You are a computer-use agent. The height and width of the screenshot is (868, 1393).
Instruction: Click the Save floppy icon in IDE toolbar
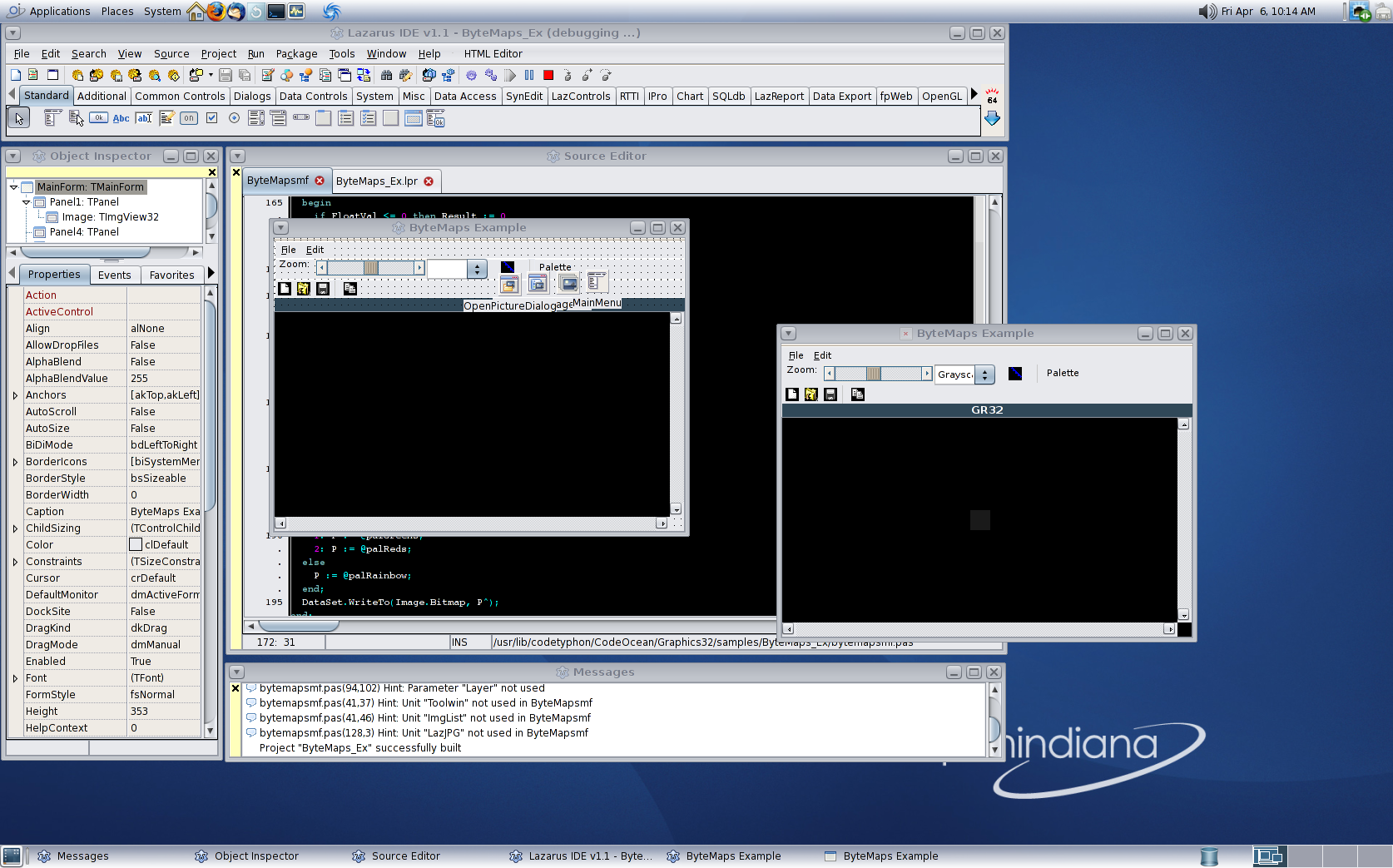pos(226,75)
